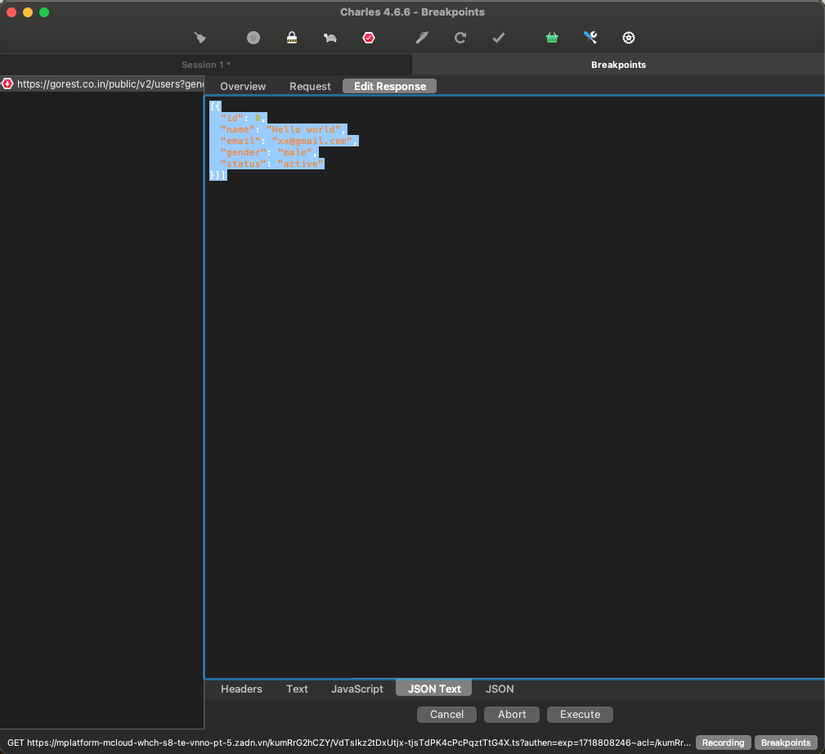Validate the response using the checkmark icon
The width and height of the screenshot is (825, 754).
[x=497, y=37]
